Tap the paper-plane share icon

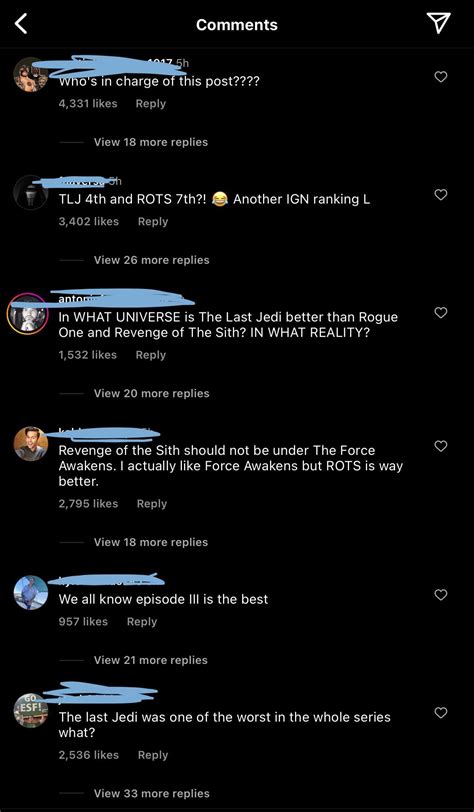click(438, 24)
